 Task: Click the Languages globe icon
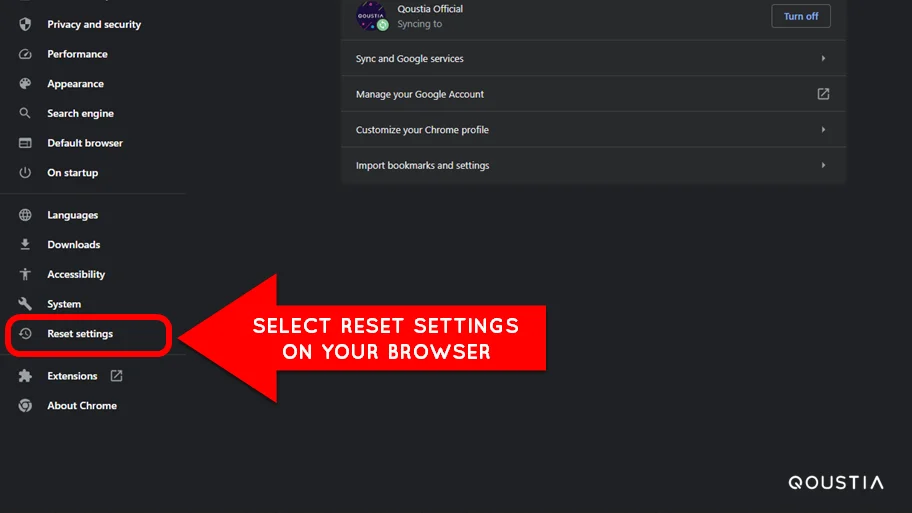pos(25,215)
